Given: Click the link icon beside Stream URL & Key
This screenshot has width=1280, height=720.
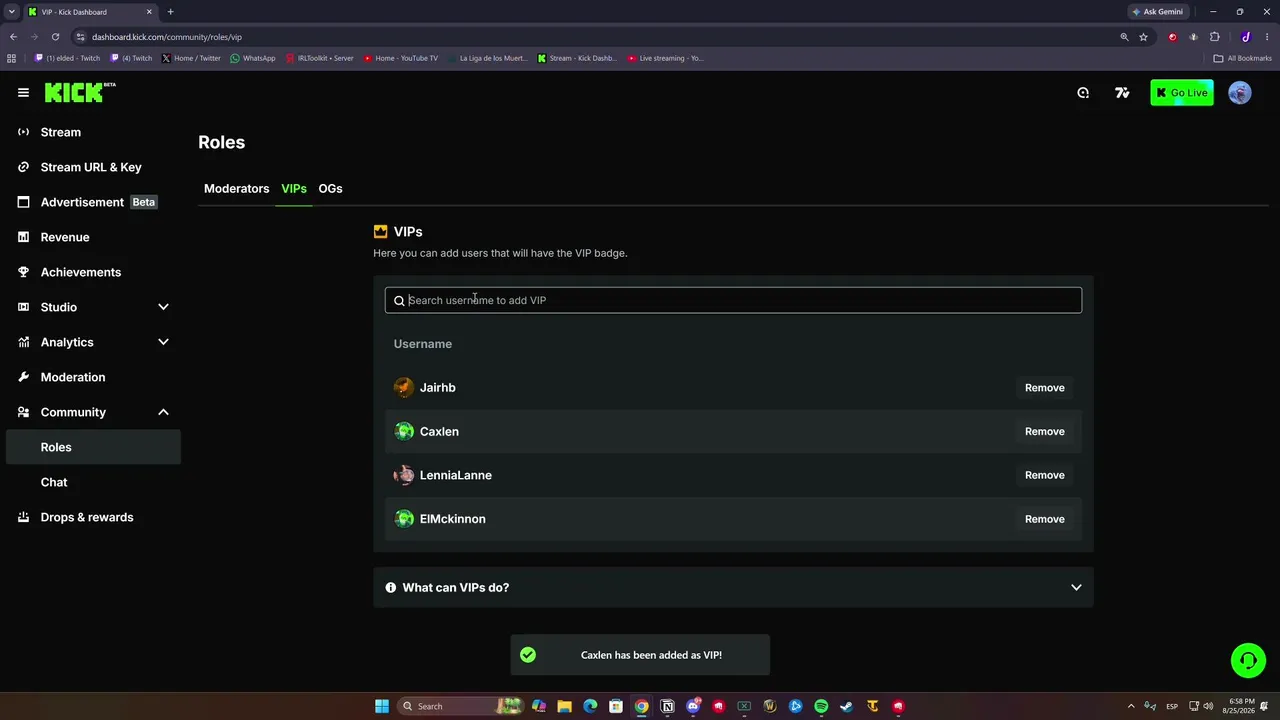Looking at the screenshot, I should point(24,167).
